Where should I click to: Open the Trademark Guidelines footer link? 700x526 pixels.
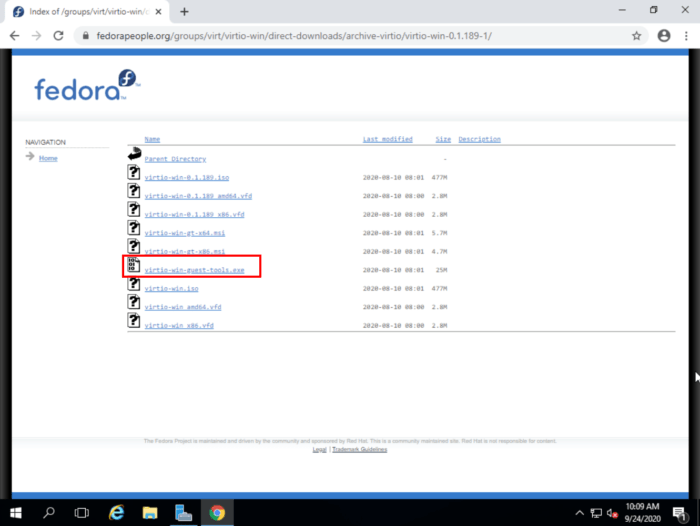[x=360, y=450]
